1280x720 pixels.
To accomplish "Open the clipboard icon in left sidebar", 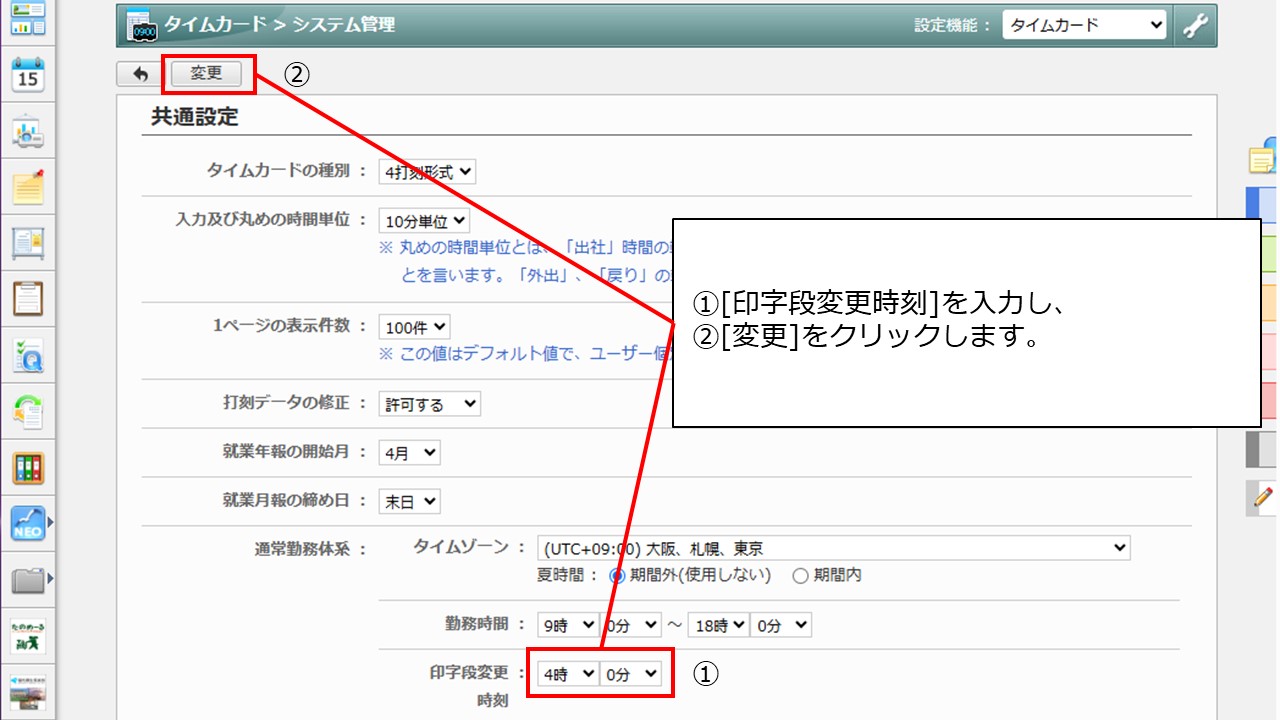I will point(28,298).
